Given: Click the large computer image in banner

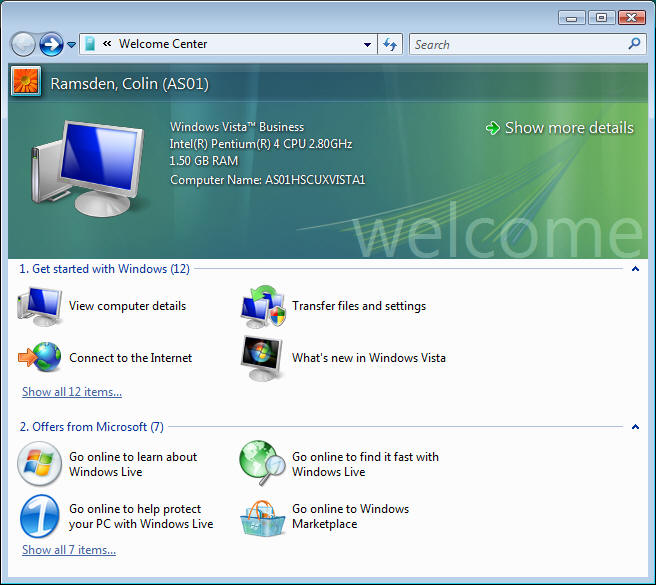Looking at the screenshot, I should click(88, 168).
